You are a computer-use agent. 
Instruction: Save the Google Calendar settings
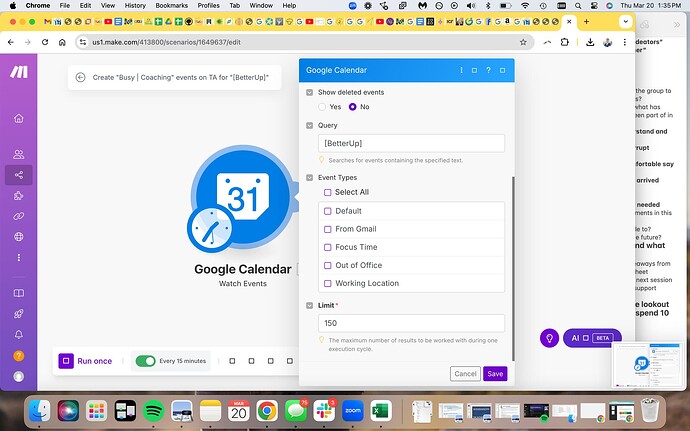click(x=495, y=374)
